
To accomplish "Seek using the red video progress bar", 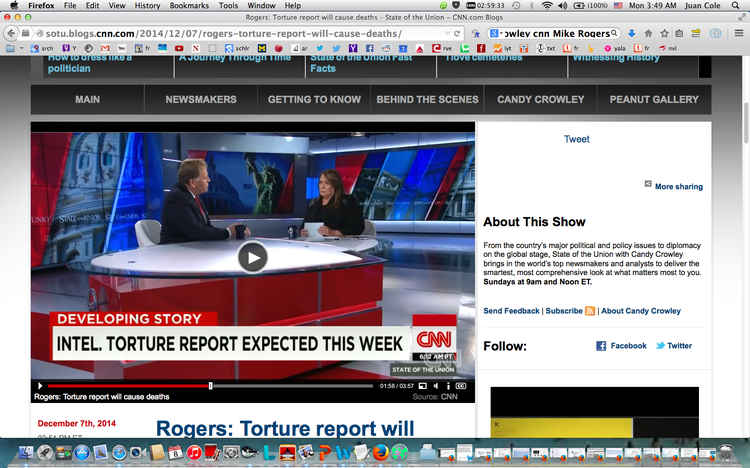I will (x=129, y=386).
